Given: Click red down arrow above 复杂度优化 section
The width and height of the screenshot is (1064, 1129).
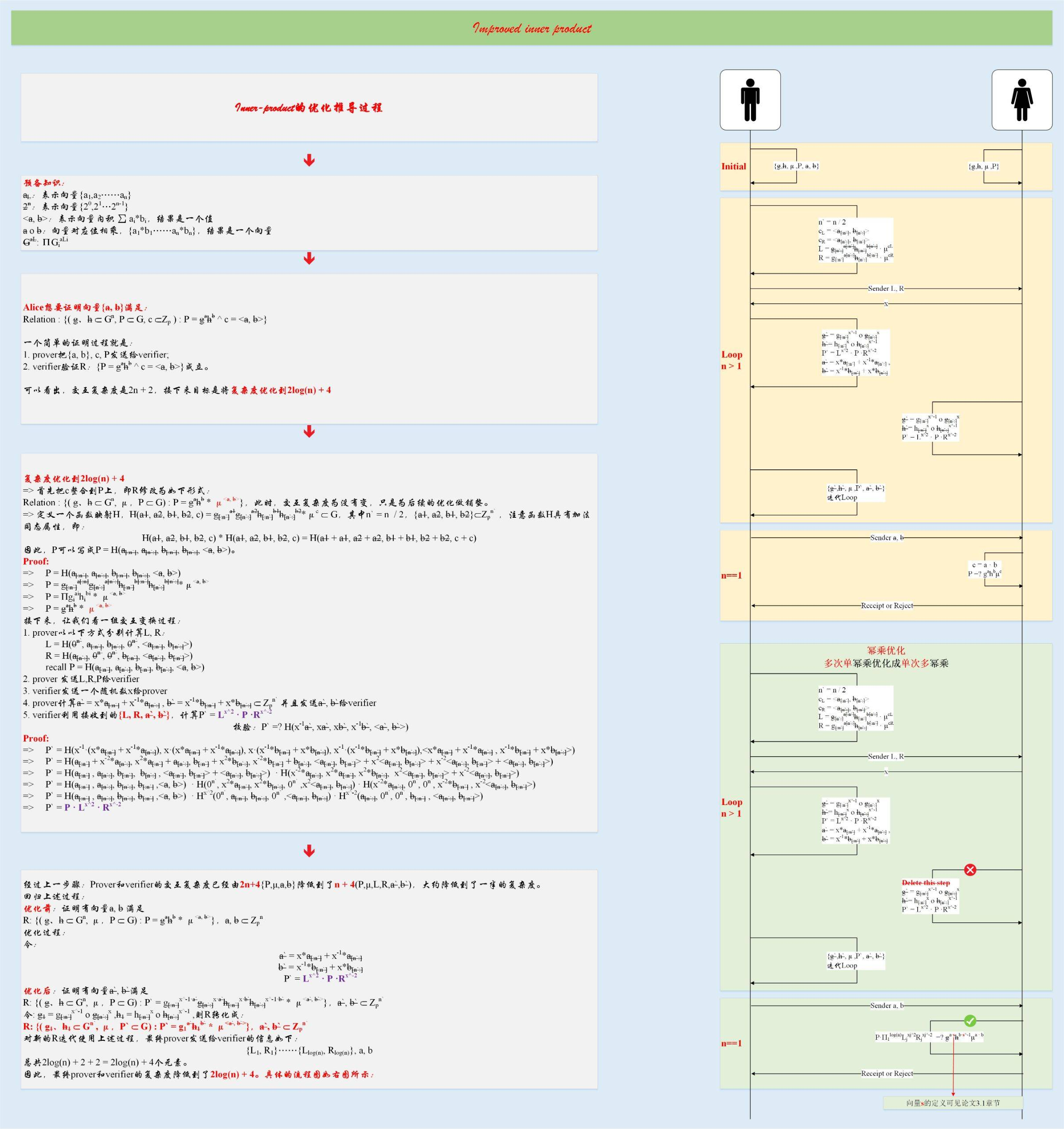Looking at the screenshot, I should [x=309, y=432].
